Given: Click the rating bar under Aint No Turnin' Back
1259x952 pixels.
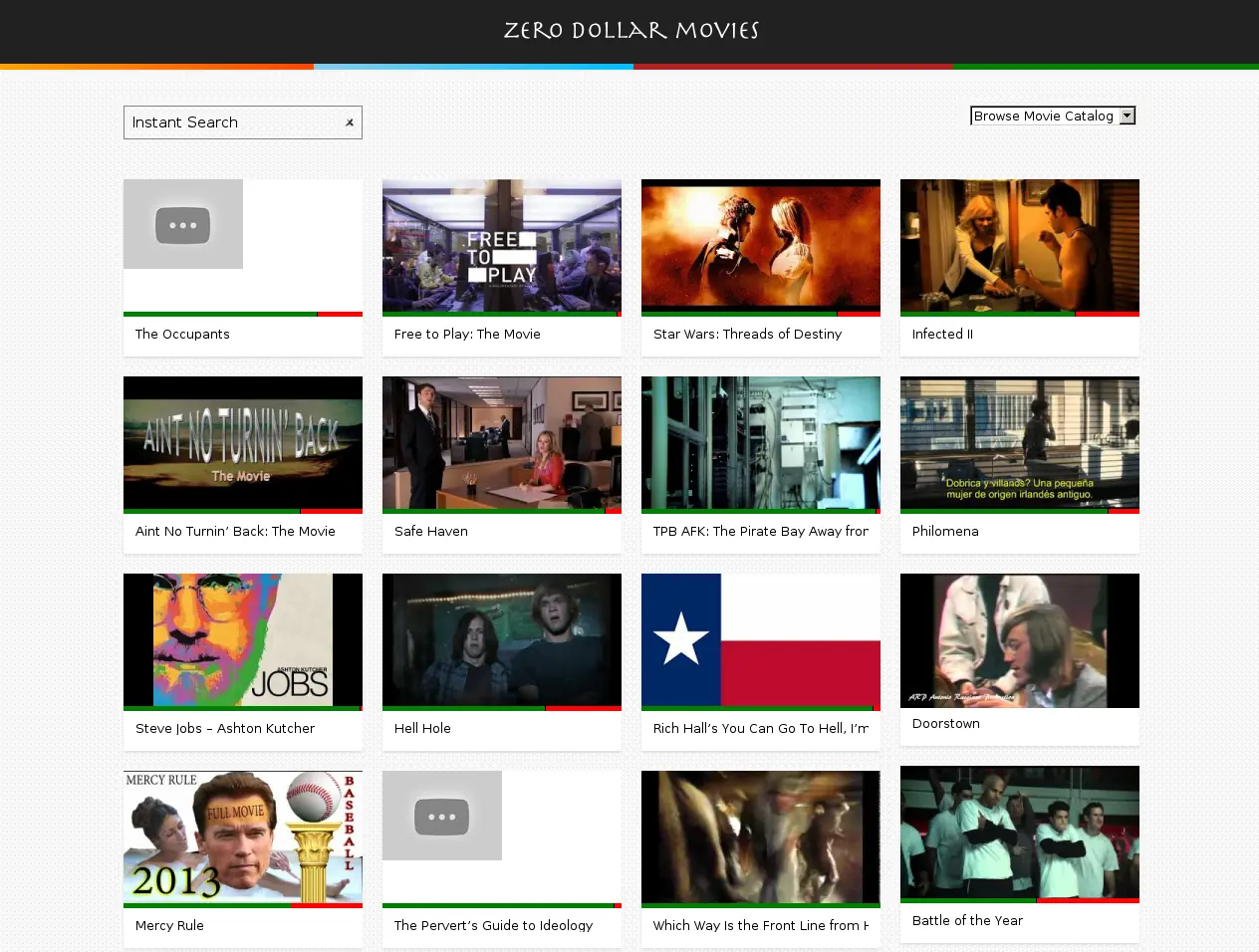Looking at the screenshot, I should [243, 511].
